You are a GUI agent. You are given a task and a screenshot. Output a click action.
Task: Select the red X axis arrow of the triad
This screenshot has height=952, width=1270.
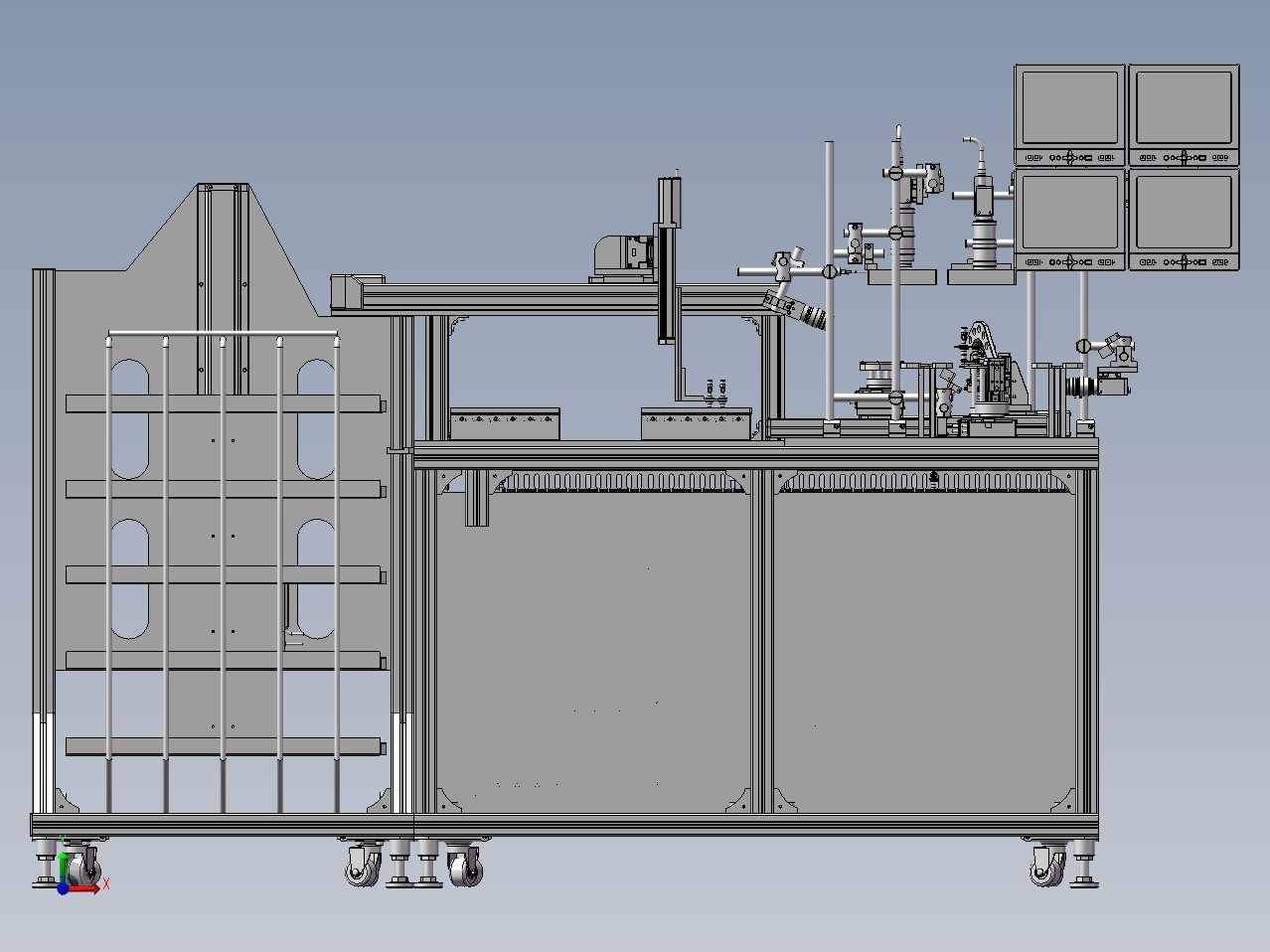pyautogui.click(x=85, y=887)
